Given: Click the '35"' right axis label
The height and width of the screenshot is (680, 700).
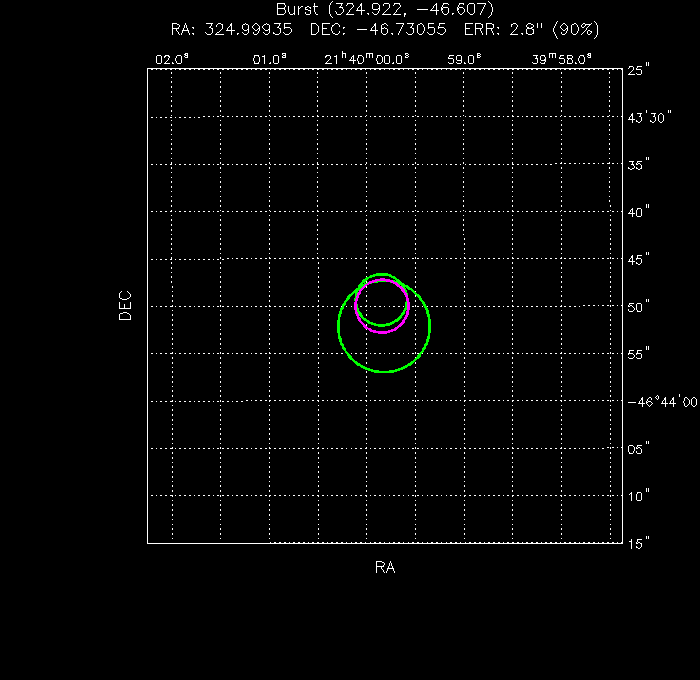Looking at the screenshot, I should click(x=638, y=165).
